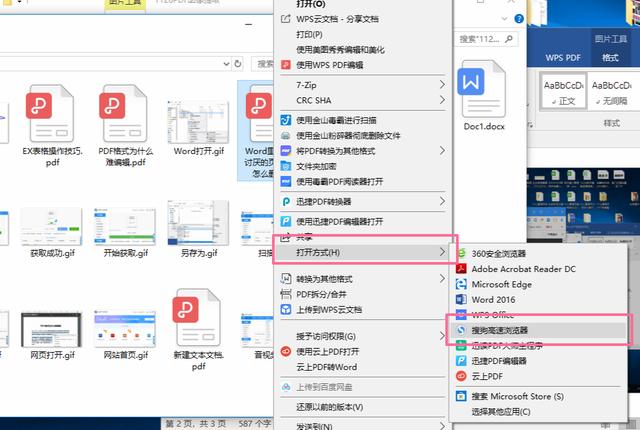The height and width of the screenshot is (430, 640).
Task: Click the 360安全浏览器 icon in submenu
Action: 461,253
